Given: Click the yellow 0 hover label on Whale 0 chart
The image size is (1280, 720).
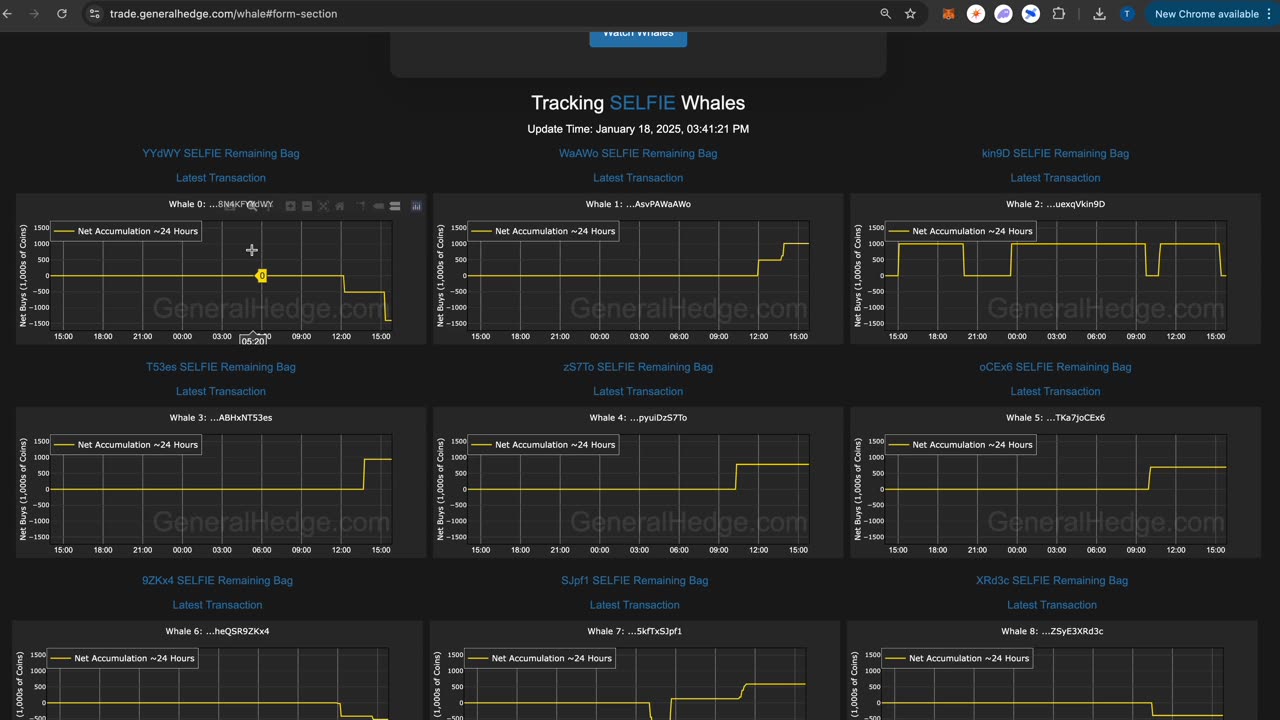Looking at the screenshot, I should [x=262, y=276].
